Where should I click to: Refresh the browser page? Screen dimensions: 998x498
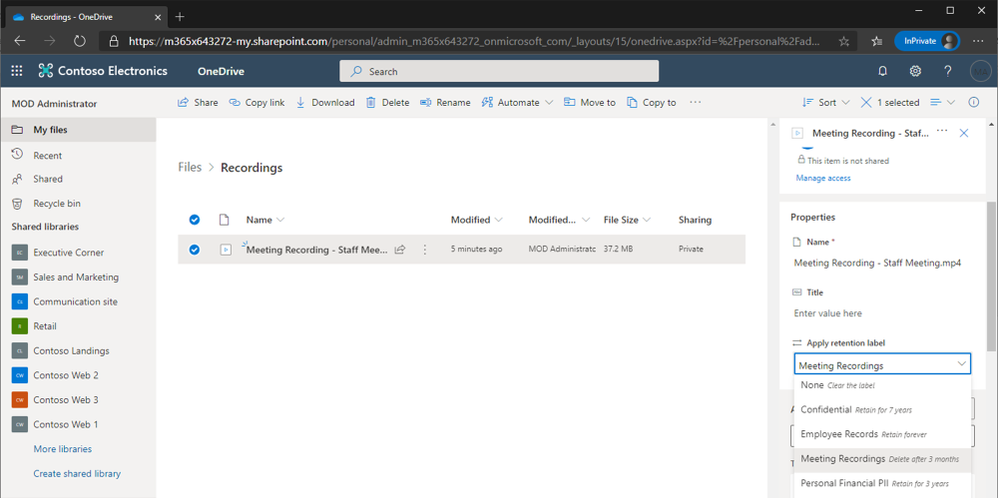[80, 41]
